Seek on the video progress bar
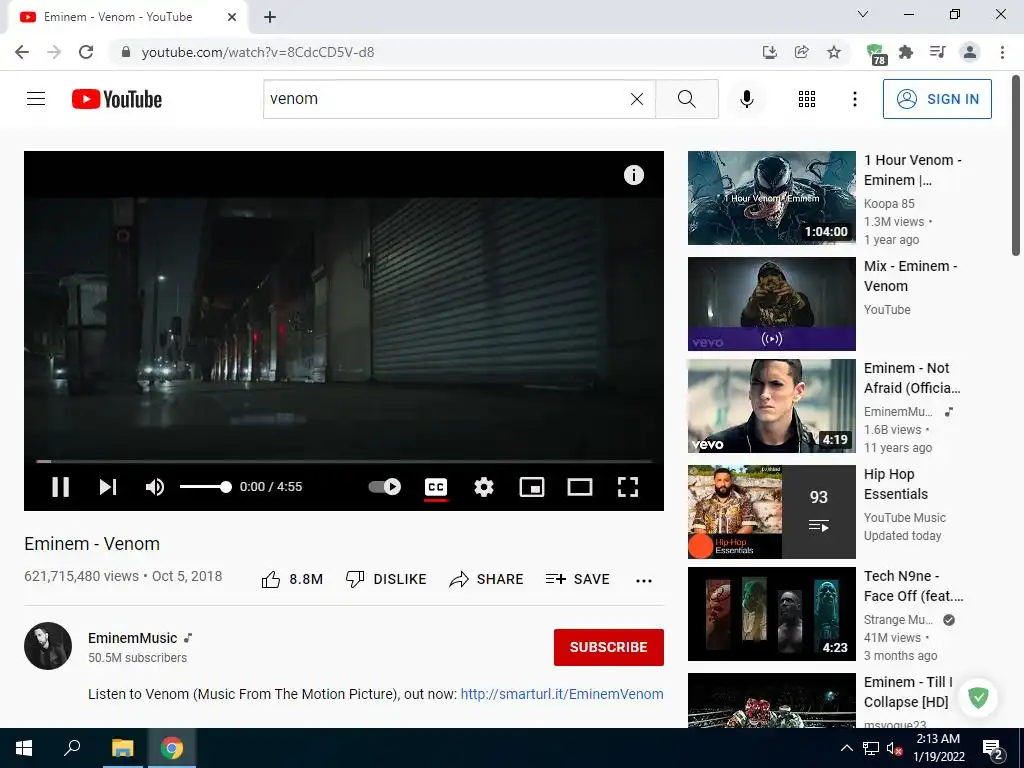The height and width of the screenshot is (768, 1024). coord(344,461)
